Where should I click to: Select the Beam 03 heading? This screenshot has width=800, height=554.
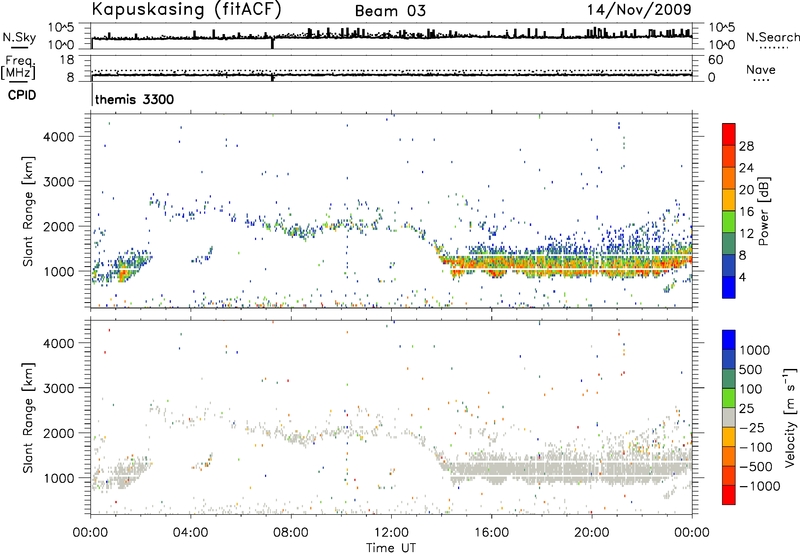click(x=390, y=11)
